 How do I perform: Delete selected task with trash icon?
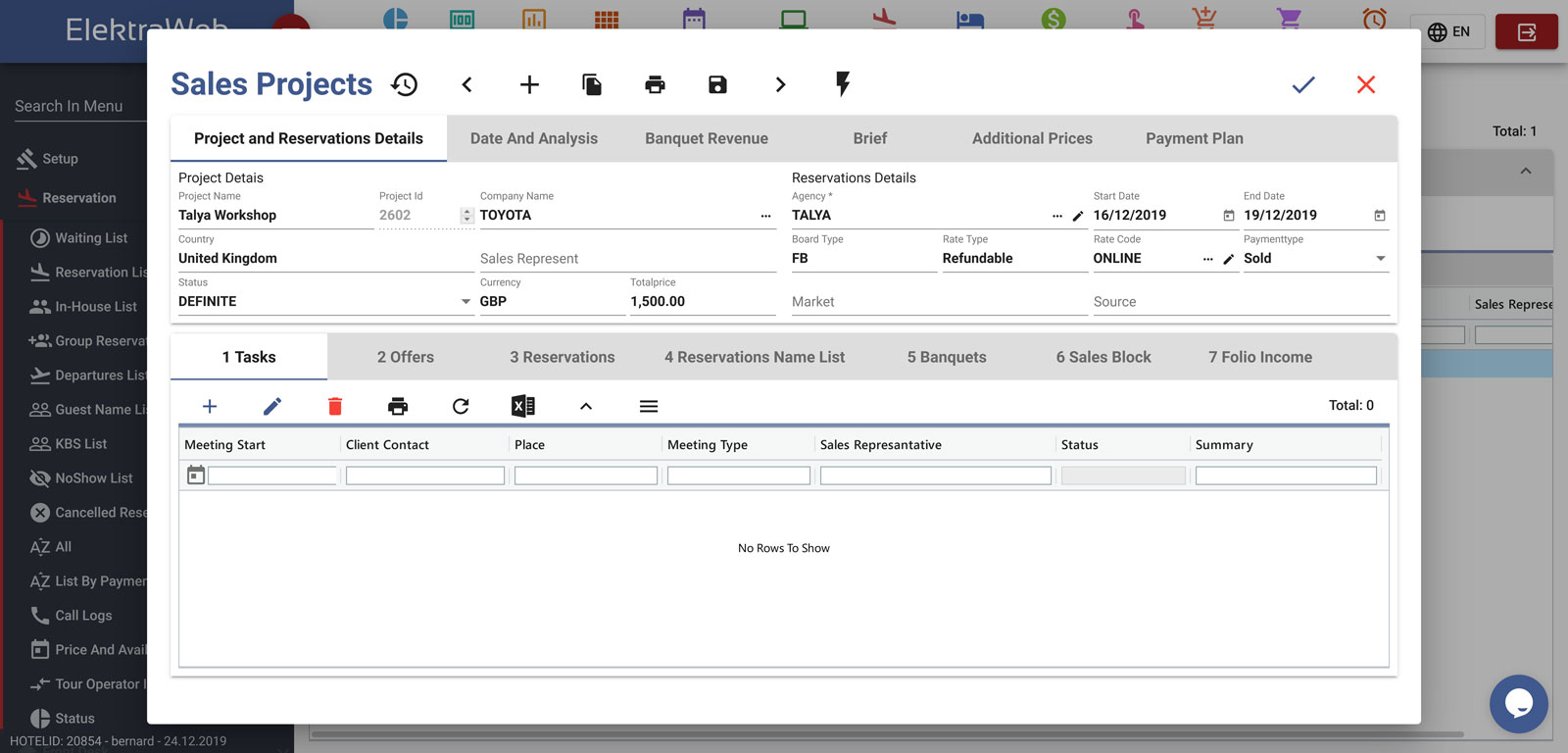click(x=335, y=406)
